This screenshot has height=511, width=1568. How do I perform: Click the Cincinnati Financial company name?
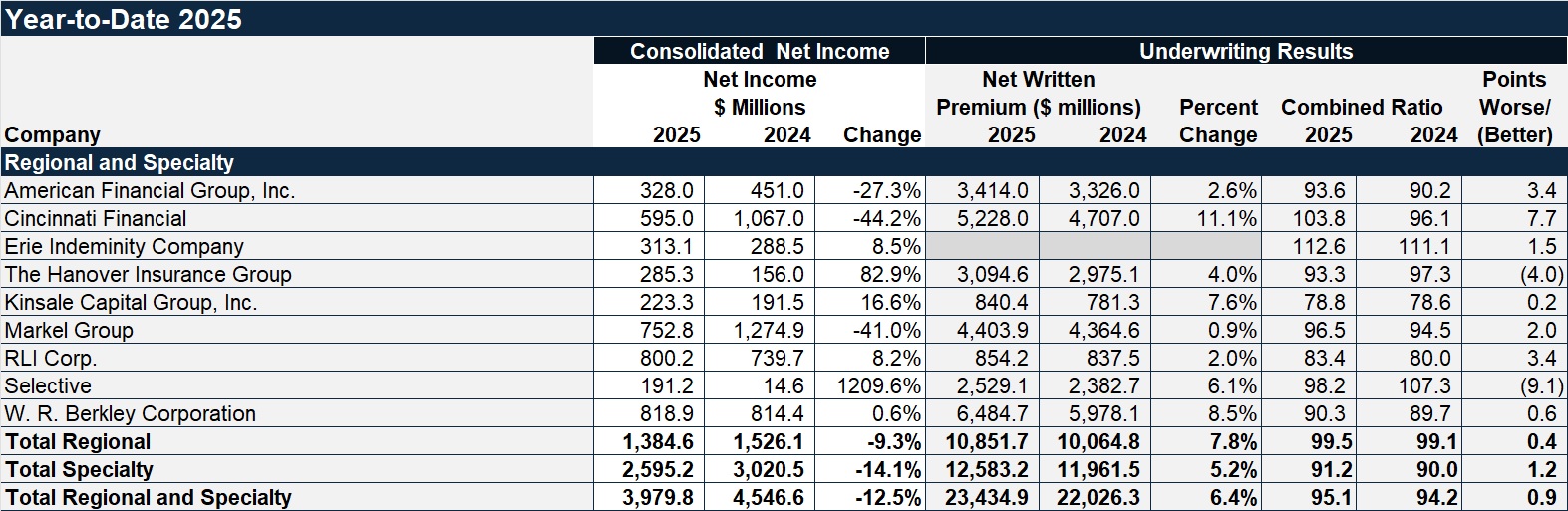point(96,218)
